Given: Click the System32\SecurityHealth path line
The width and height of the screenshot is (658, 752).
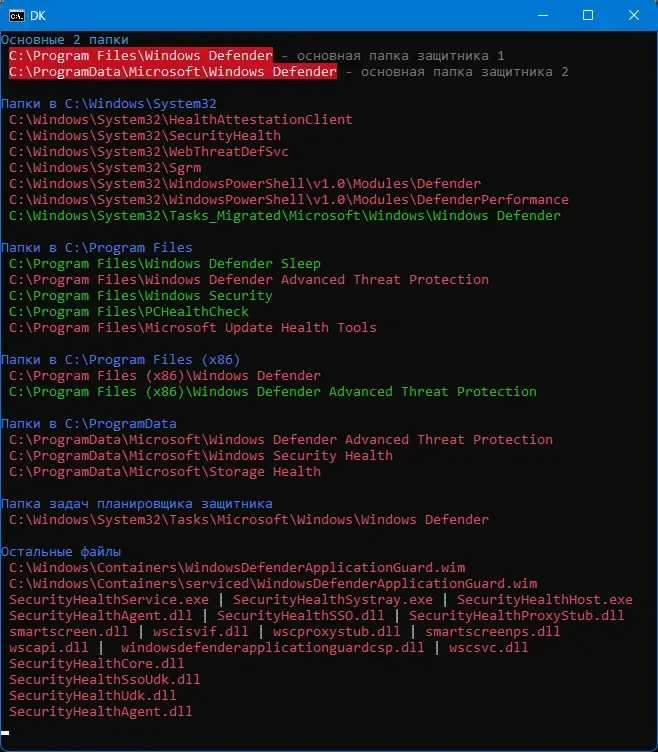Looking at the screenshot, I should click(144, 136).
